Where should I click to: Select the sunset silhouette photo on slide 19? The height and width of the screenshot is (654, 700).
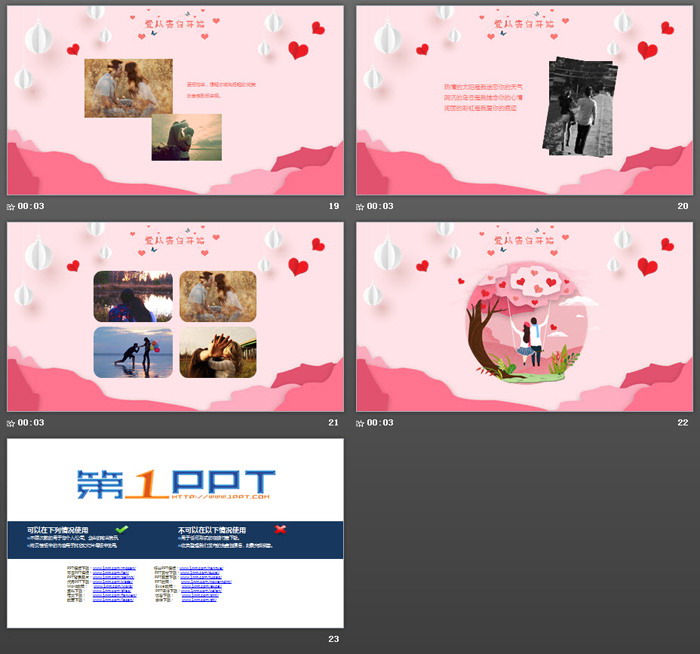pos(186,137)
